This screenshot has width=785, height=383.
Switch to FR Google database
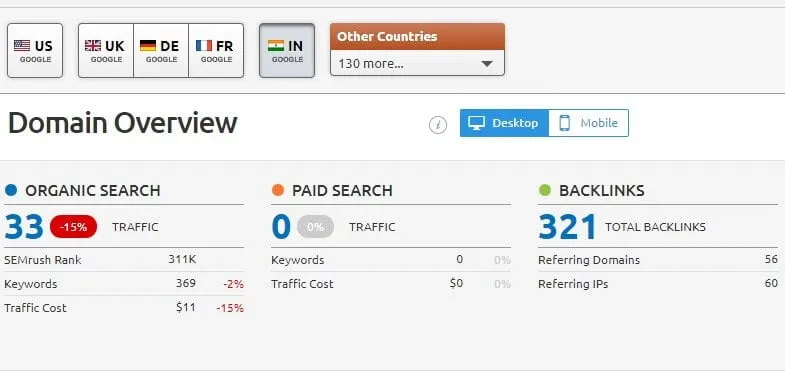[x=216, y=51]
